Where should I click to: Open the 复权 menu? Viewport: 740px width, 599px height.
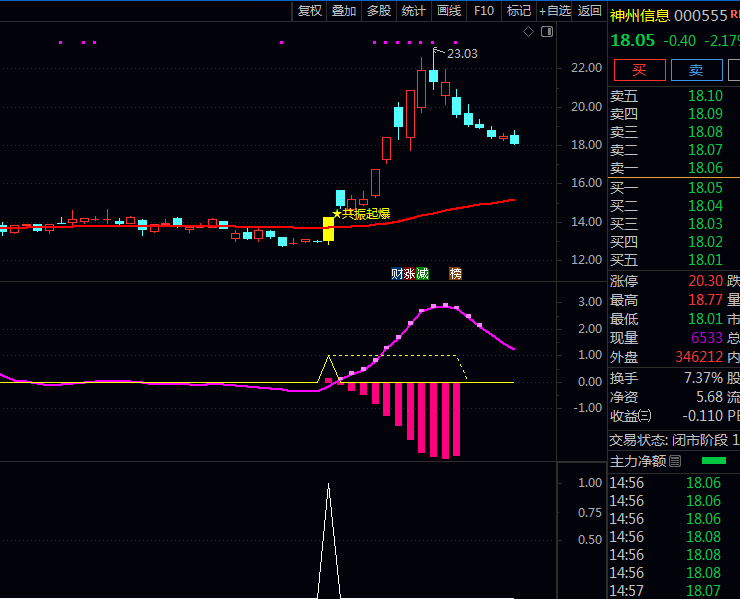pos(310,10)
